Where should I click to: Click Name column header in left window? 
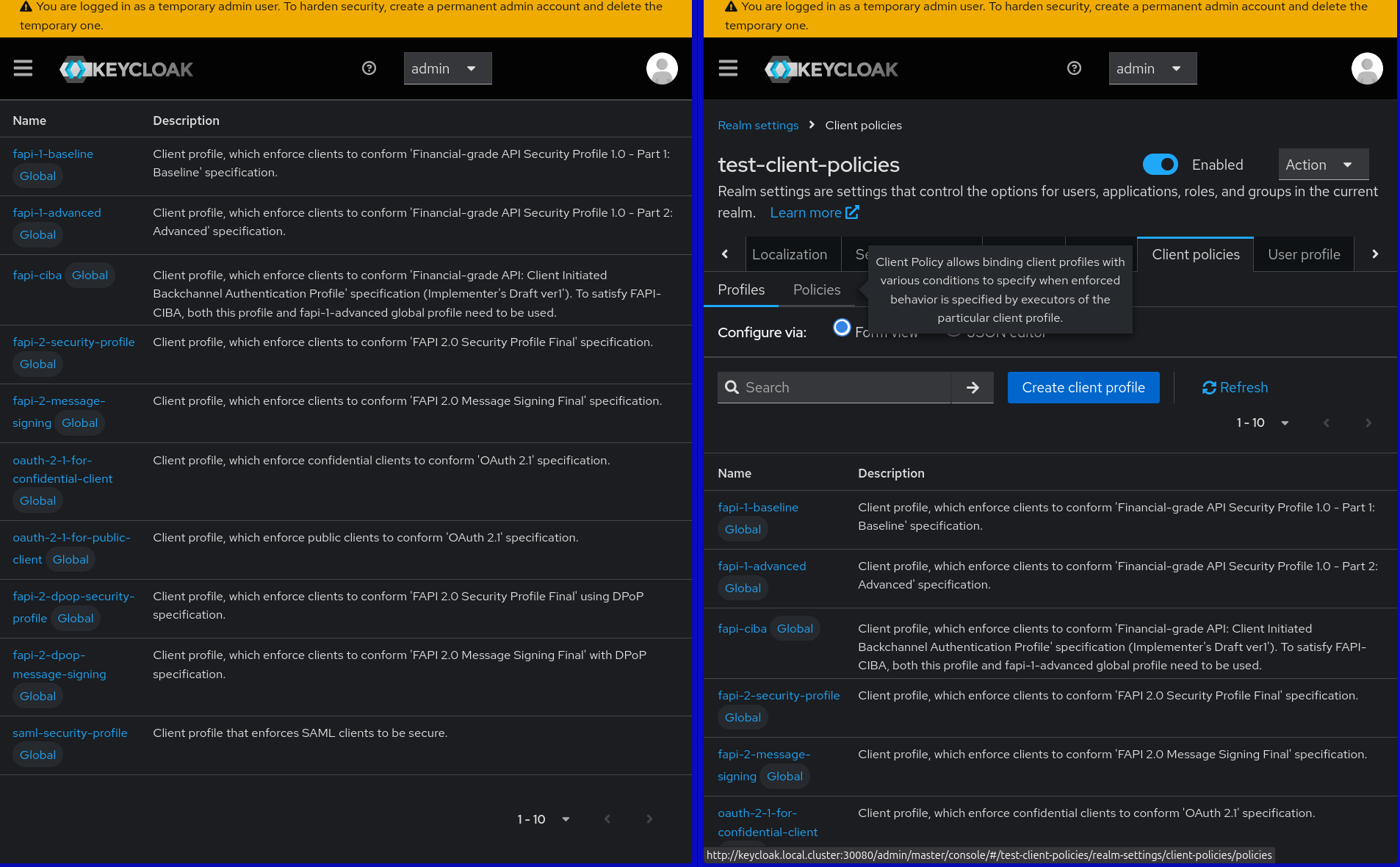[29, 120]
